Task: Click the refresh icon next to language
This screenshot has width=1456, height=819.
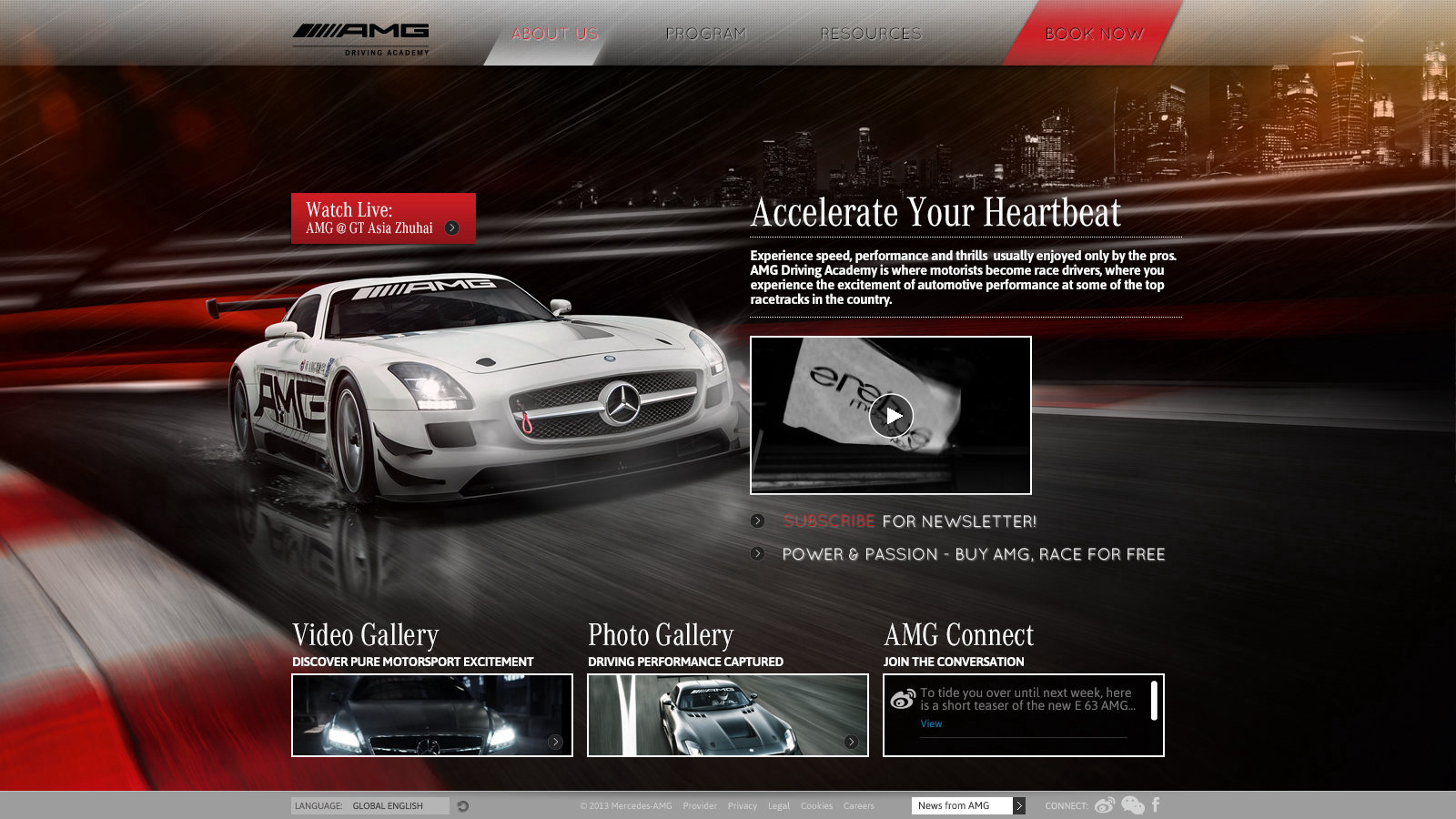Action: click(x=462, y=806)
